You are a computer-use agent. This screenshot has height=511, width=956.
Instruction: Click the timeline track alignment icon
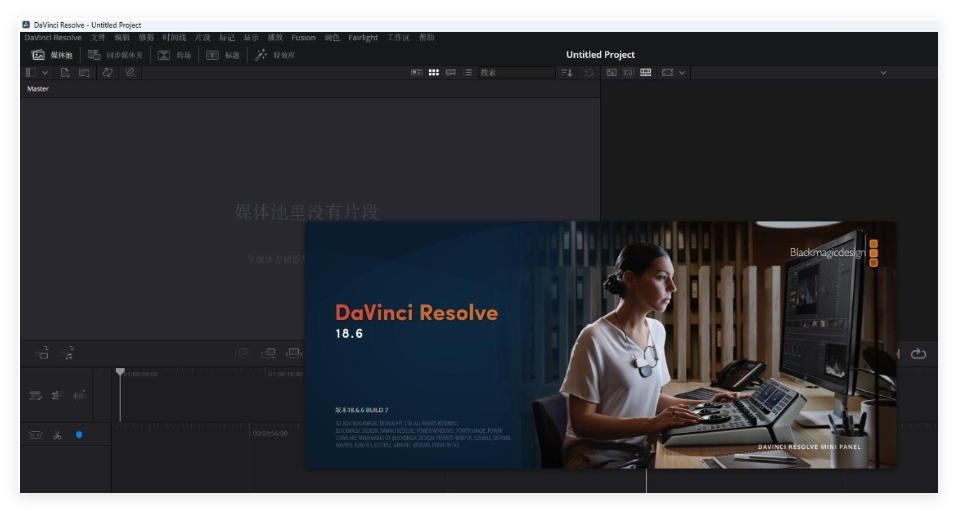click(57, 396)
